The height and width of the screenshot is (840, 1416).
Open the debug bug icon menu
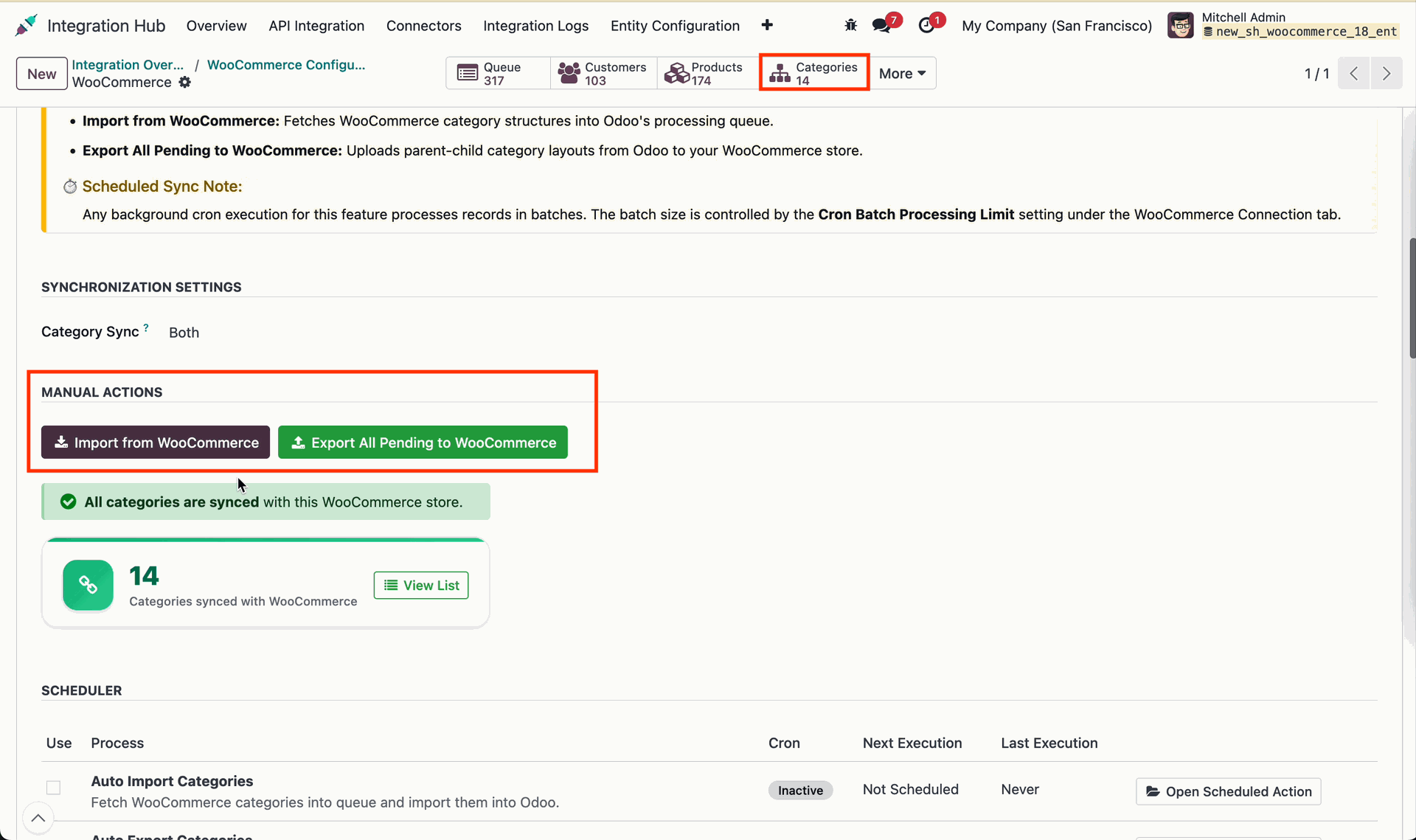[850, 25]
